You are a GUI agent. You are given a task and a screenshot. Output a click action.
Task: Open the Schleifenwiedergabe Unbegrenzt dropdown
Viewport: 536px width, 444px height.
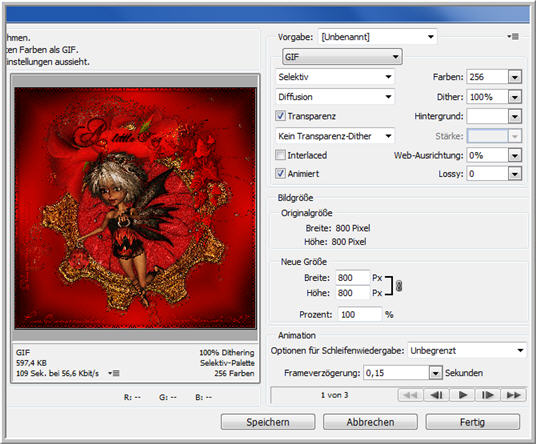(x=467, y=351)
